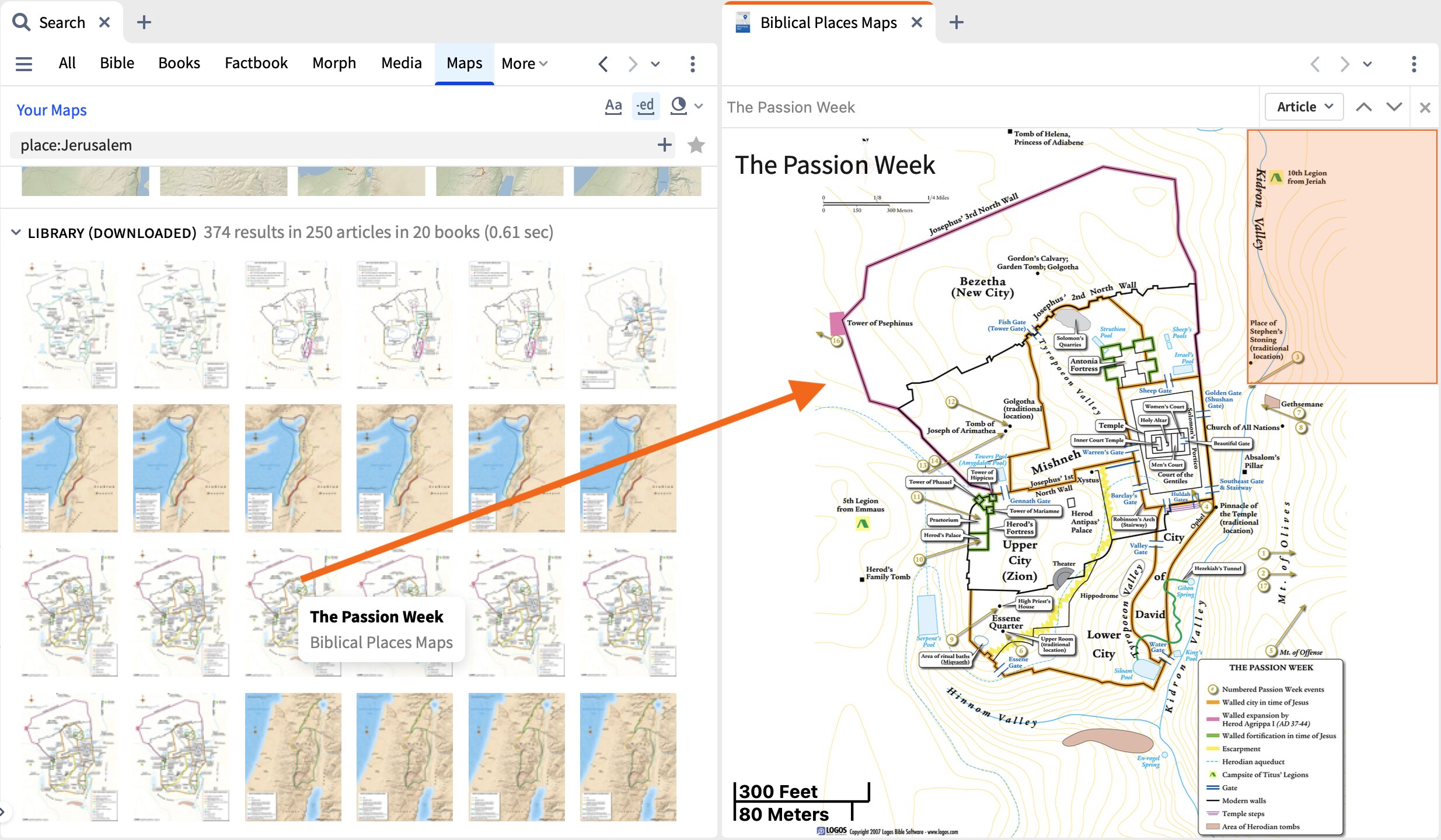Go to previous article with up chevron
Viewport: 1441px width, 840px height.
[x=1364, y=107]
